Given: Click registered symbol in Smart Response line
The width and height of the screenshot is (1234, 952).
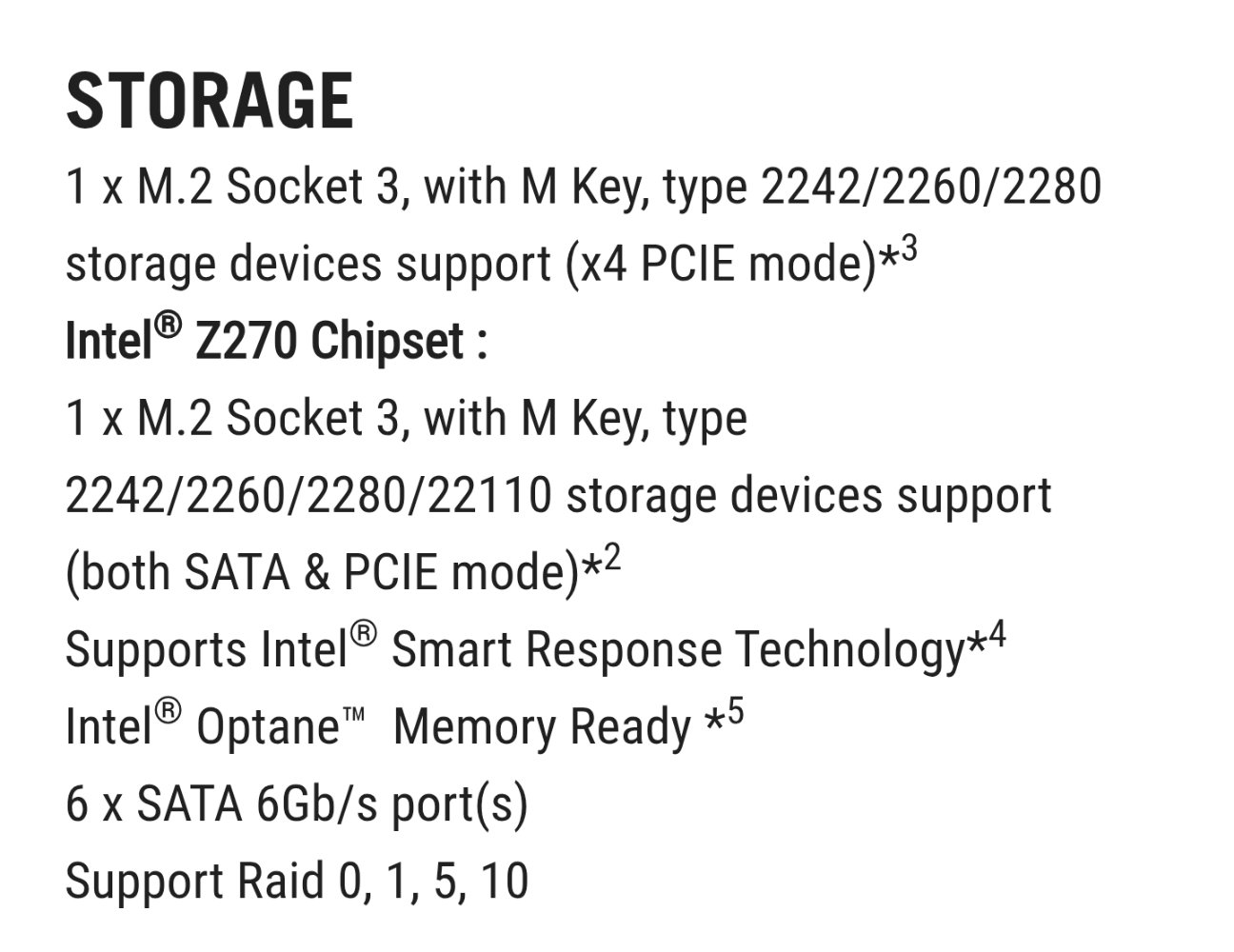Looking at the screenshot, I should point(364,635).
